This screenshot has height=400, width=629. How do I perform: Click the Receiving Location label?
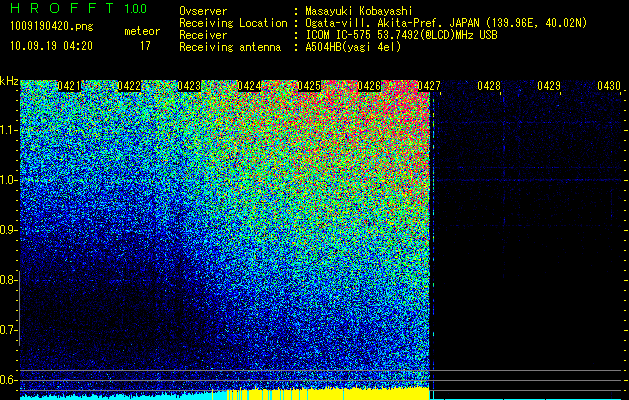(233, 23)
